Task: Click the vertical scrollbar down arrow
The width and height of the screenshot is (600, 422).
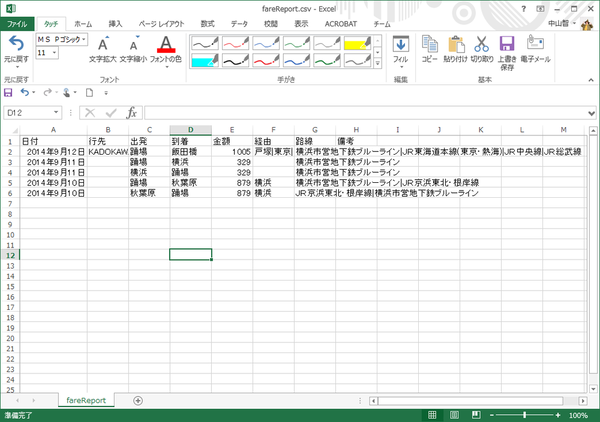Action: tap(593, 389)
